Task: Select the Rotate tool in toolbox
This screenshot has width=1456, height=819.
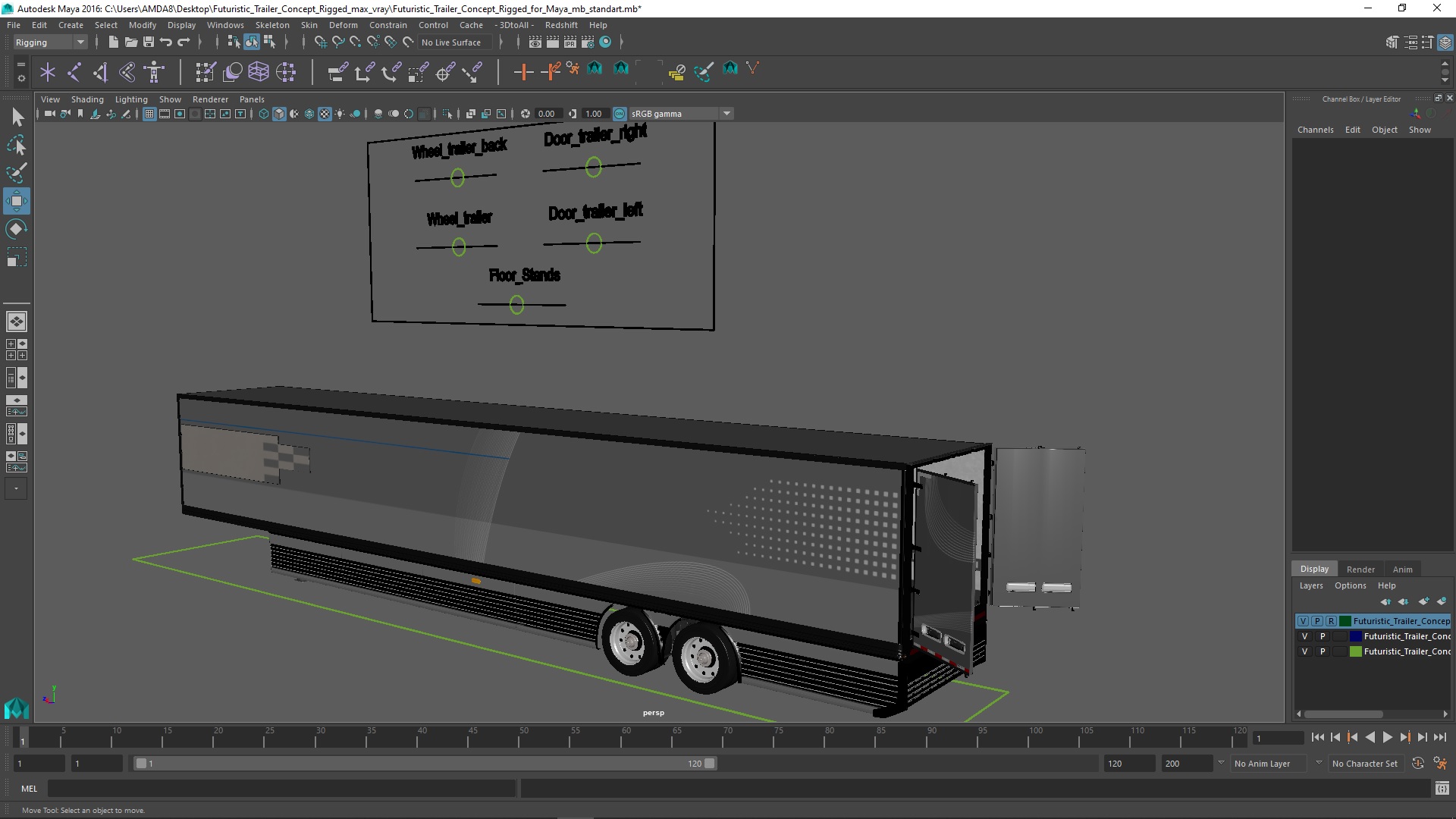Action: coord(17,229)
